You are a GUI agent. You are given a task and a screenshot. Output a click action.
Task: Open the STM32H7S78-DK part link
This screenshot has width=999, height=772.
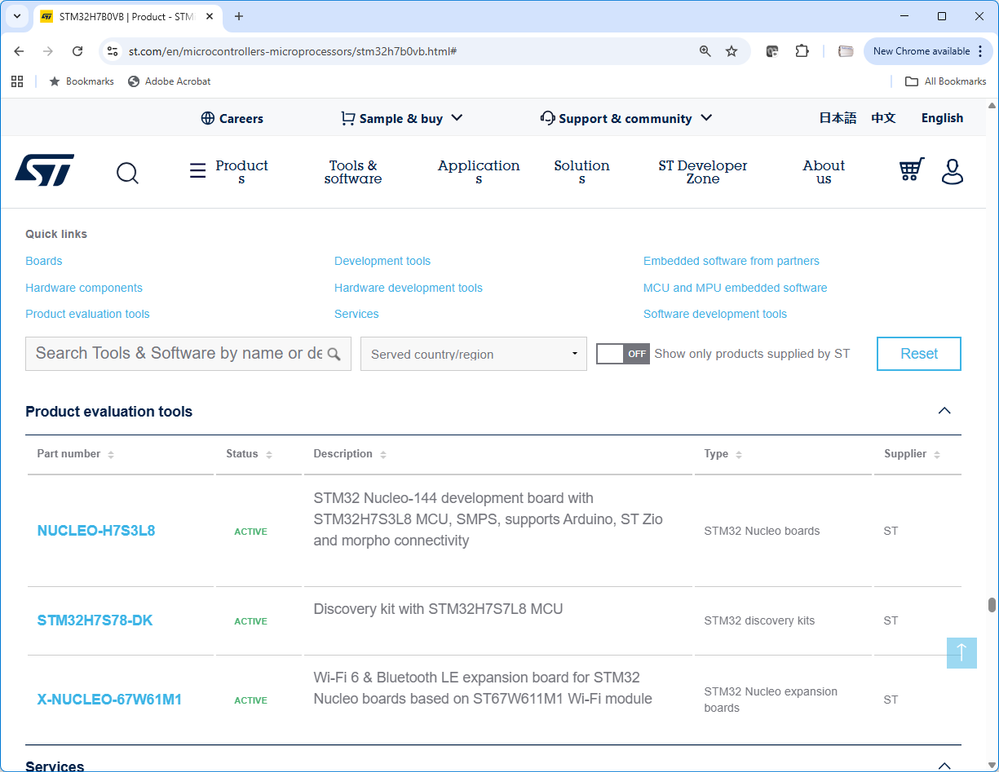coord(95,620)
